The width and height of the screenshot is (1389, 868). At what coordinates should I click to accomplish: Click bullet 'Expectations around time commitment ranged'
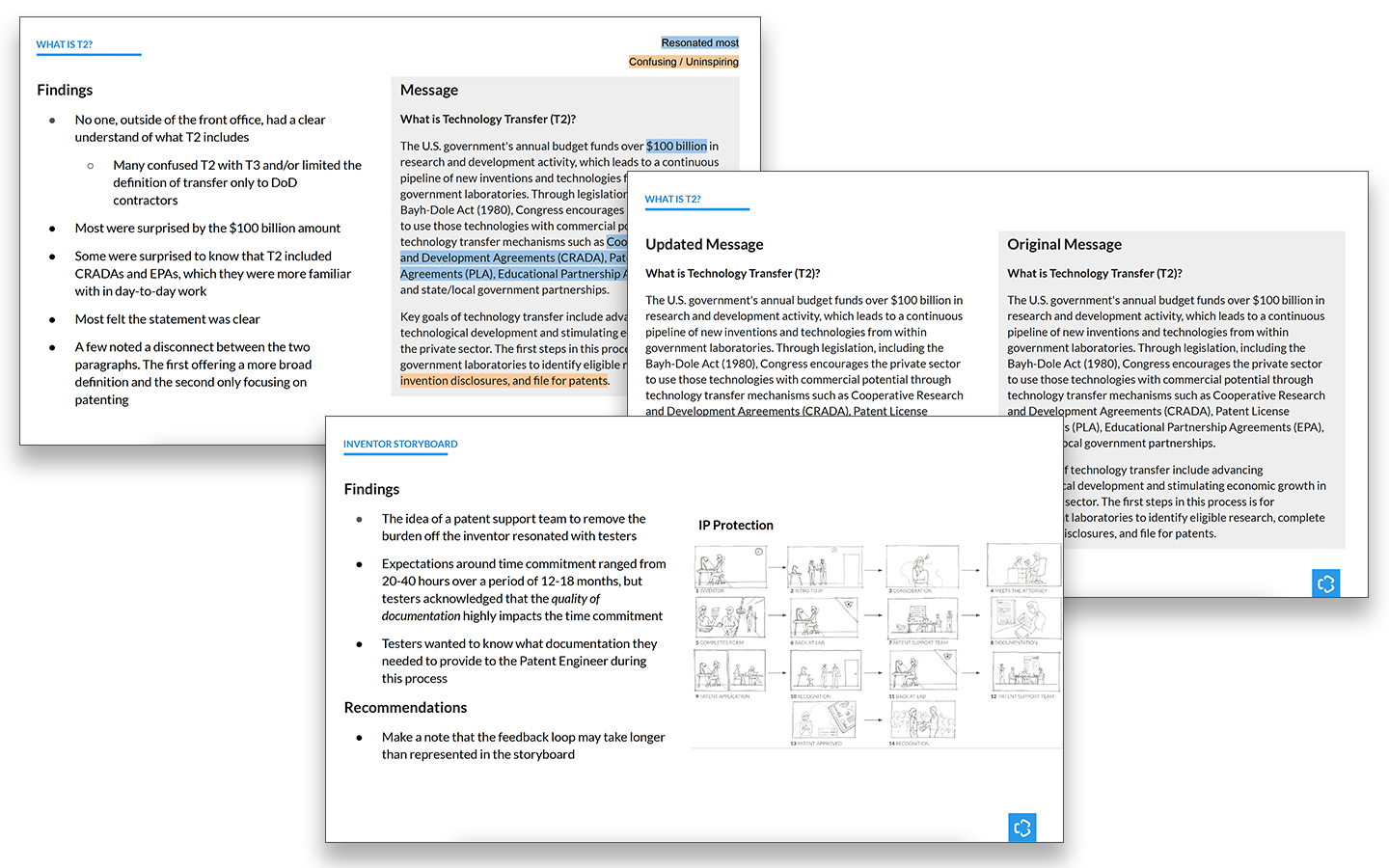(x=524, y=589)
